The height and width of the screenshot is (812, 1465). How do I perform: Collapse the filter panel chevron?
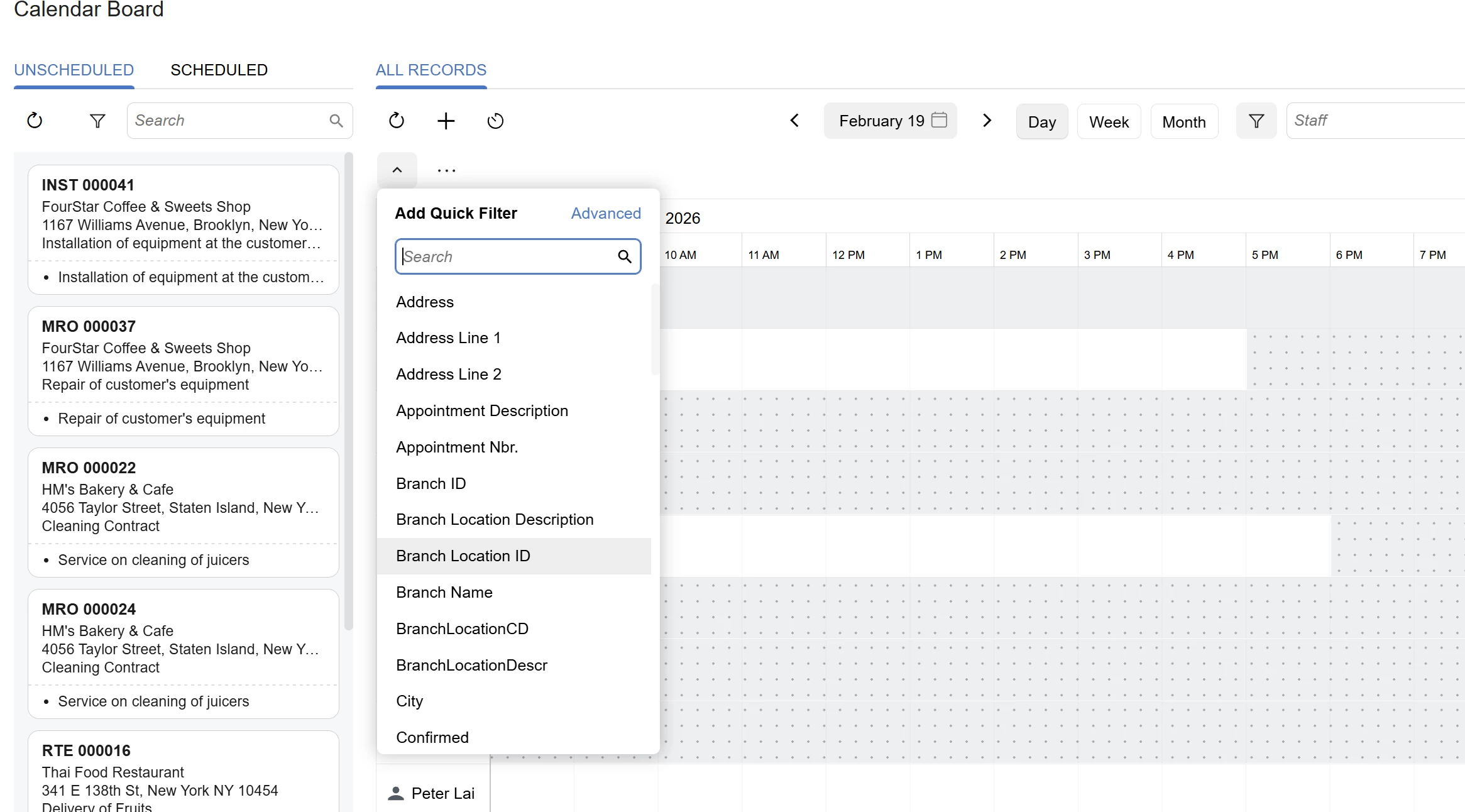pyautogui.click(x=397, y=170)
